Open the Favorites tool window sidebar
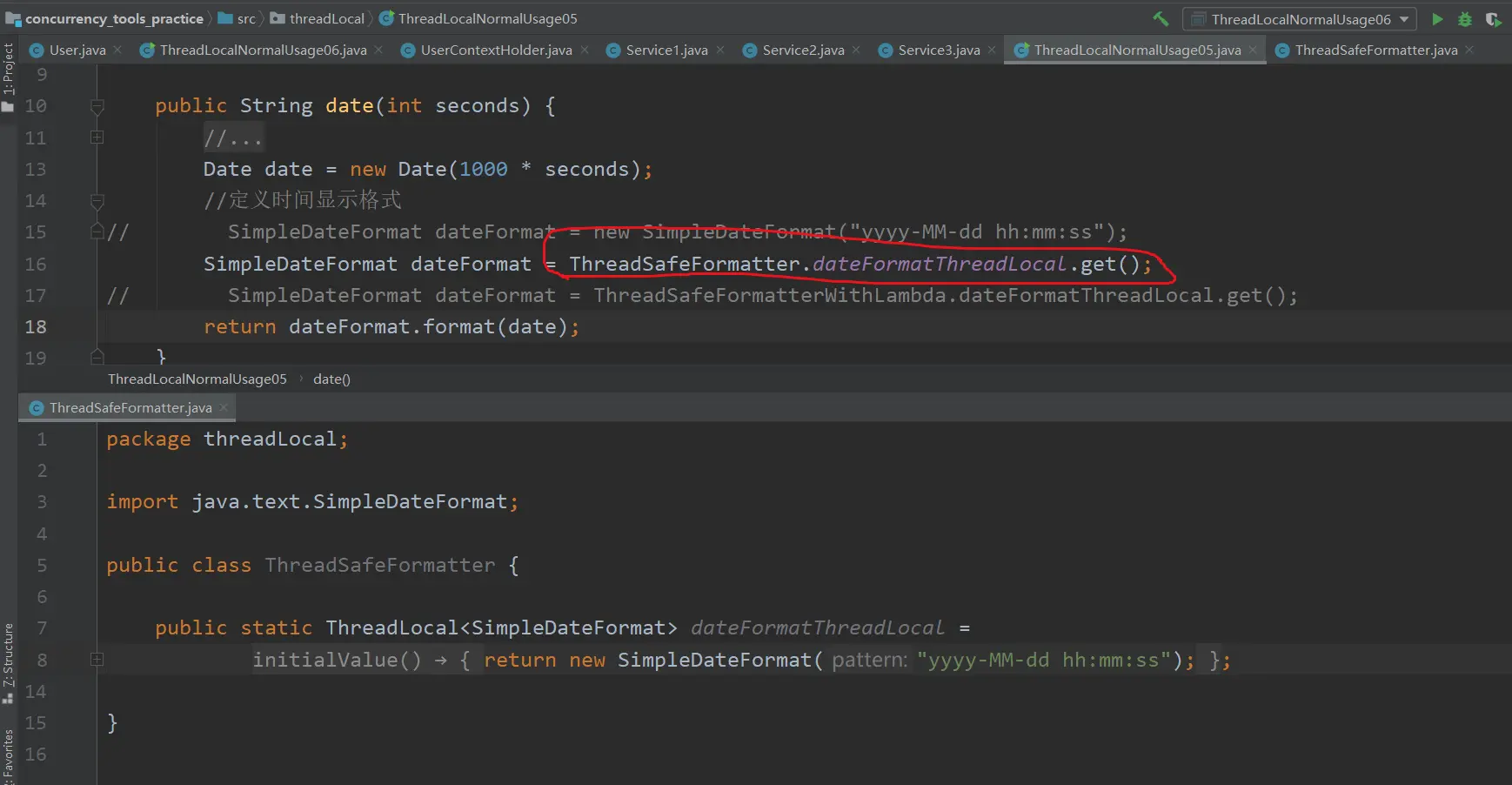 tap(9, 755)
